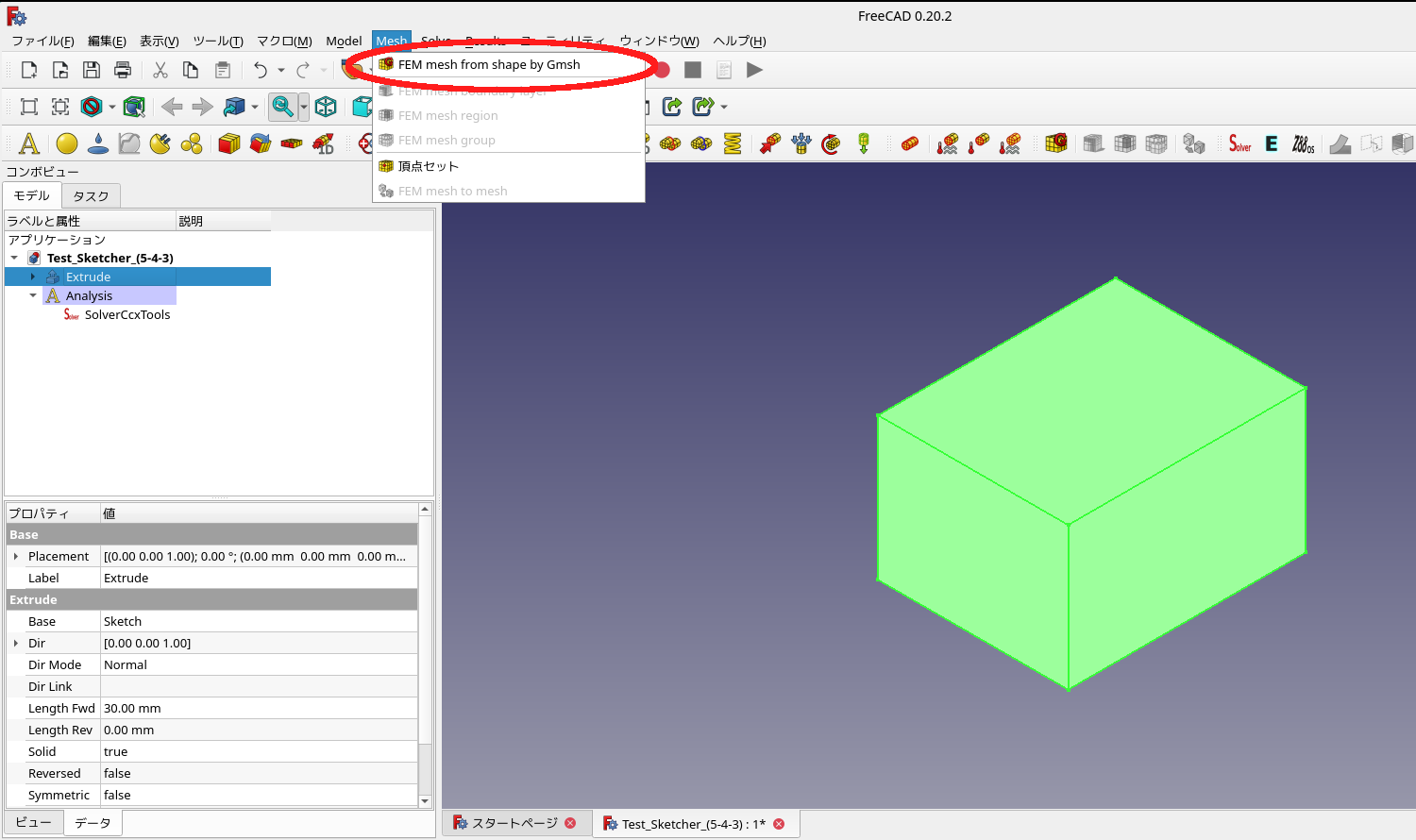Select the fit-all magnifier icon
Viewport: 1416px width, 840px height.
click(x=284, y=107)
